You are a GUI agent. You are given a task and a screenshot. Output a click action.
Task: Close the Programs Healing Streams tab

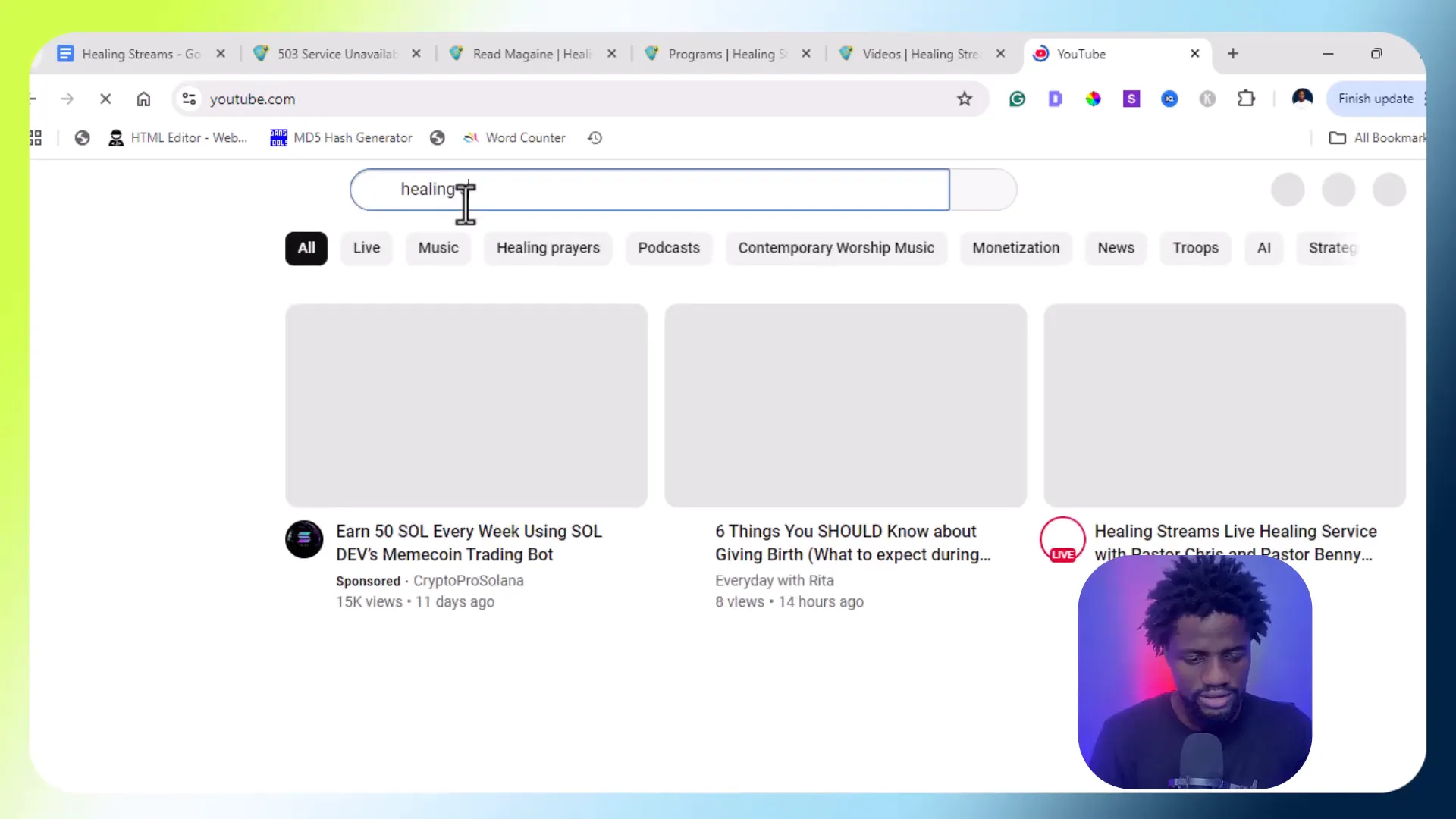806,54
